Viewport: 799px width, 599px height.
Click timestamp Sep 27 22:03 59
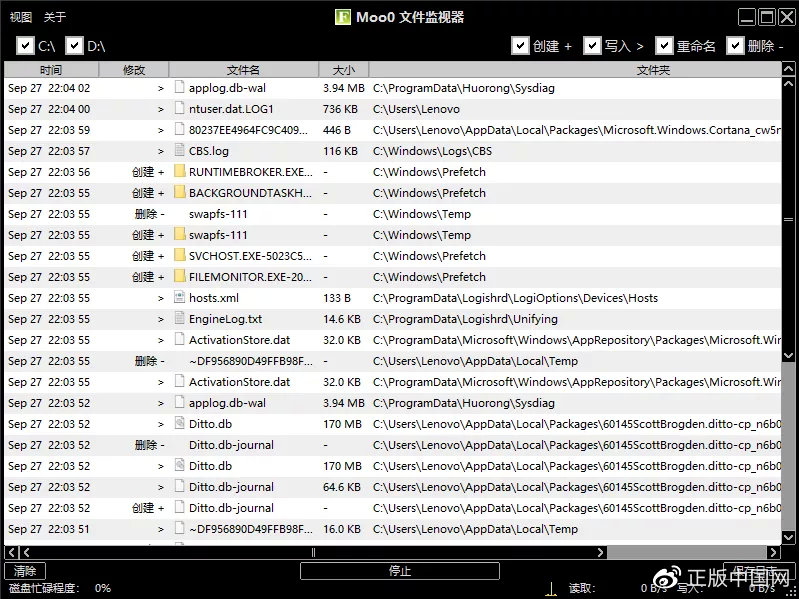(49, 130)
